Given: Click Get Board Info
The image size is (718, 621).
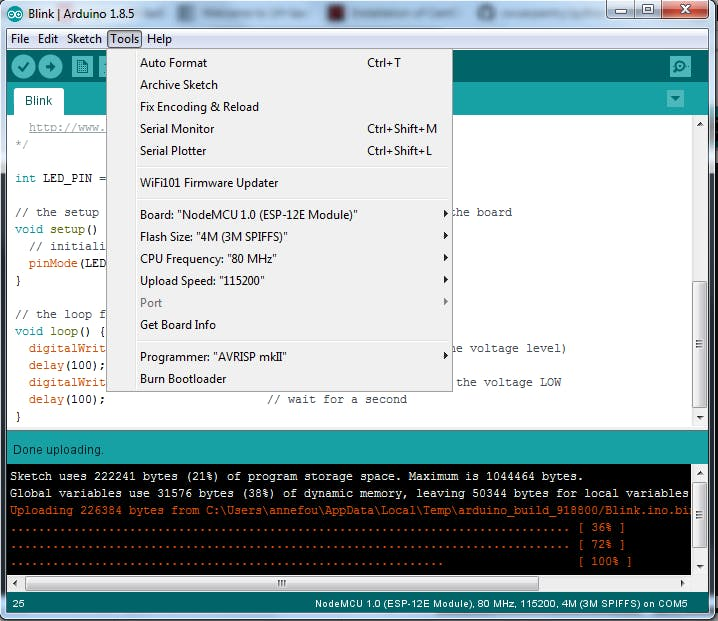Looking at the screenshot, I should pos(178,325).
